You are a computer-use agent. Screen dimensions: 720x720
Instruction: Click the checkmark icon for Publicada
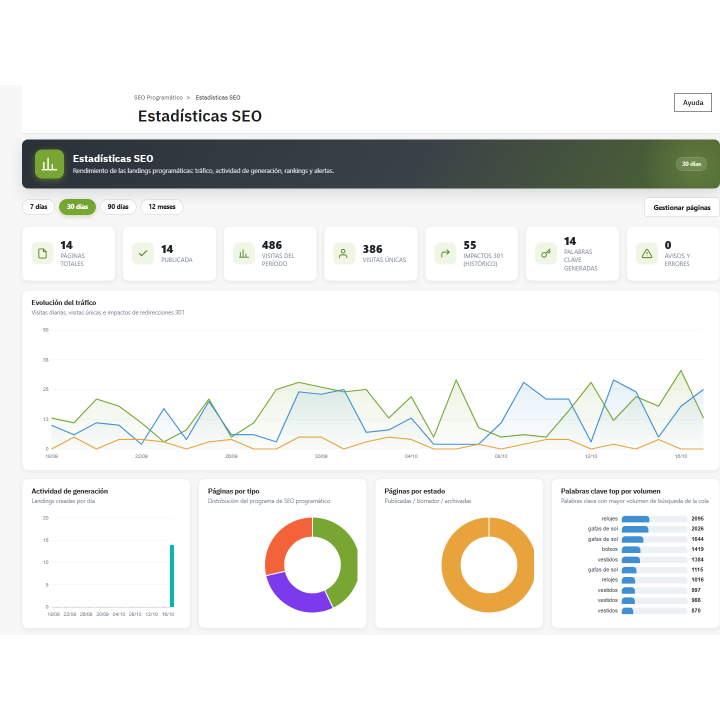[143, 253]
